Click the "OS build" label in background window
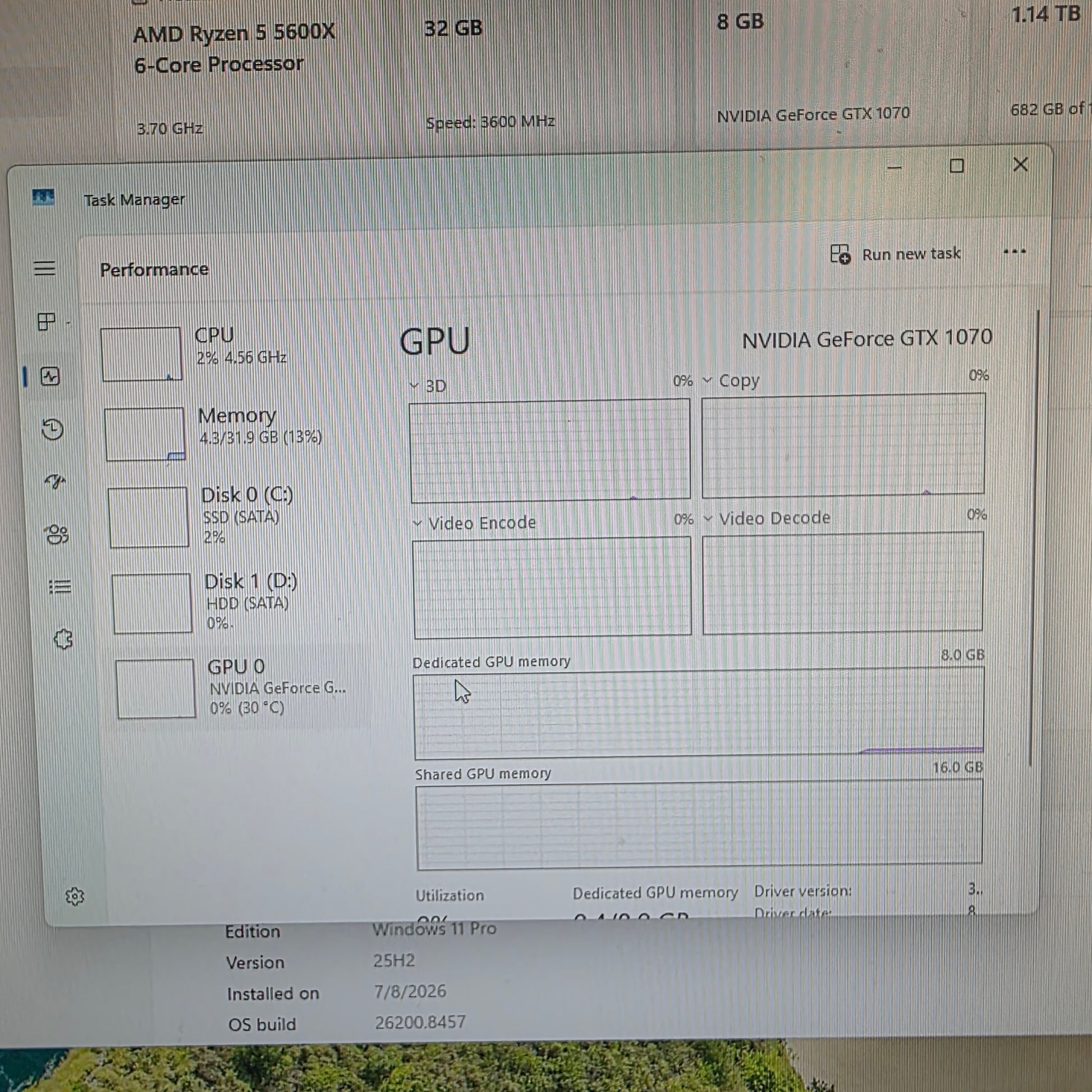The height and width of the screenshot is (1092, 1092). click(262, 1025)
